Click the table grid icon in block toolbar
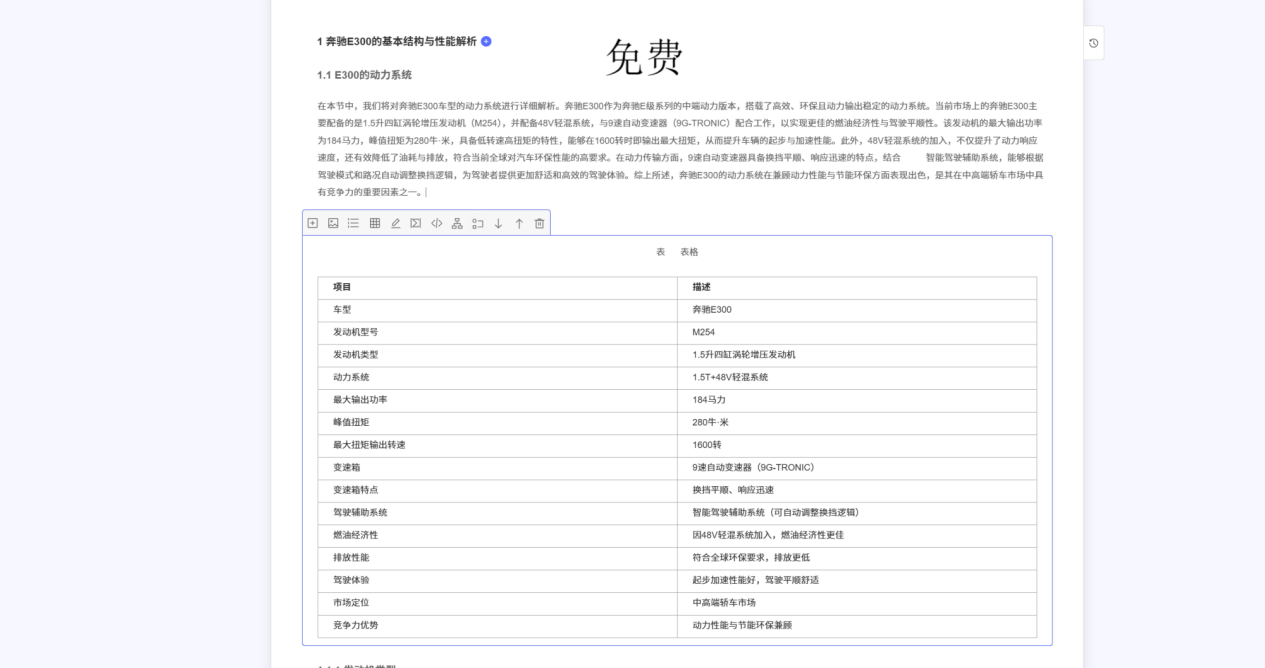 click(375, 223)
